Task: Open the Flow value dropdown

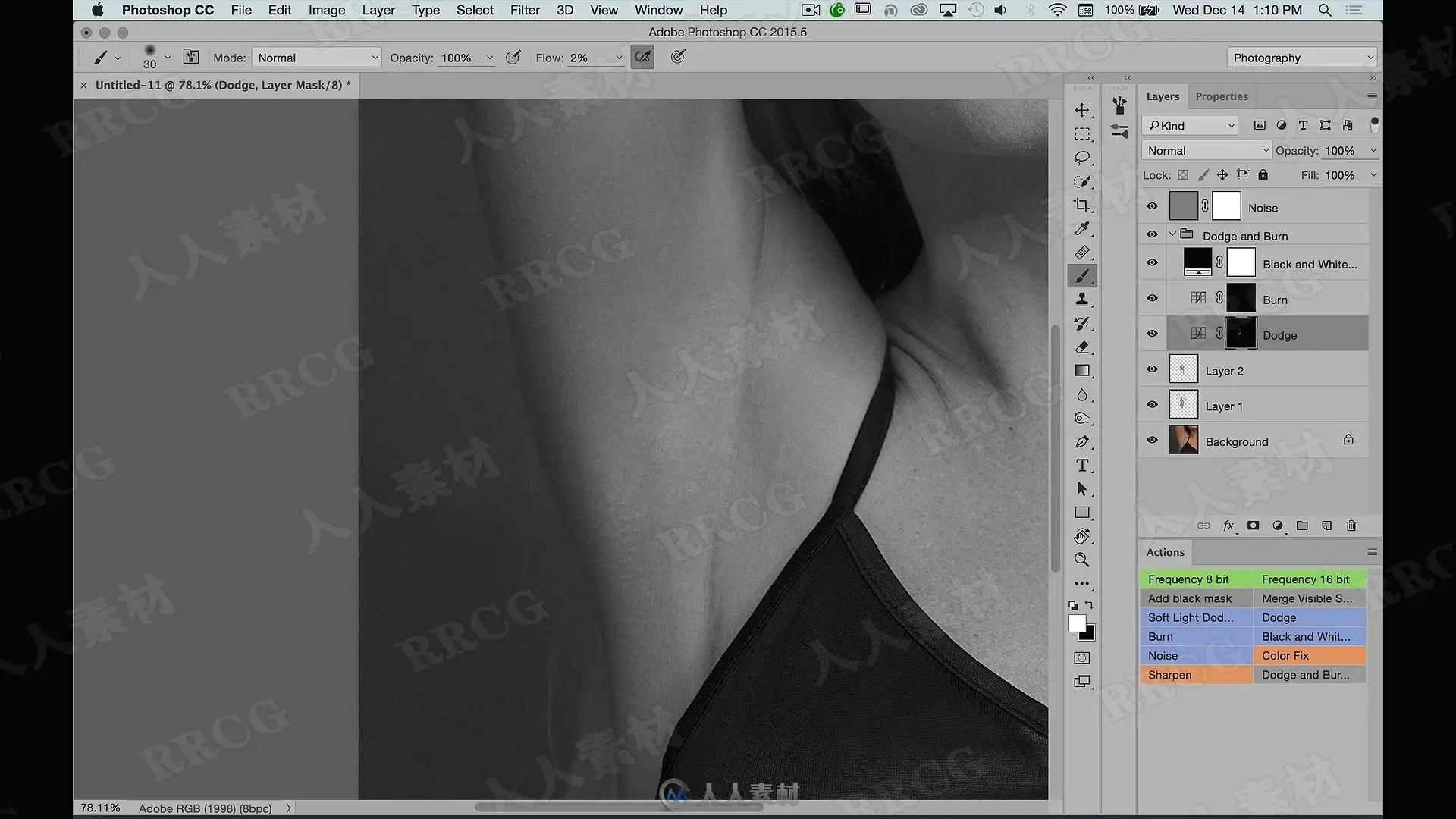Action: (619, 58)
